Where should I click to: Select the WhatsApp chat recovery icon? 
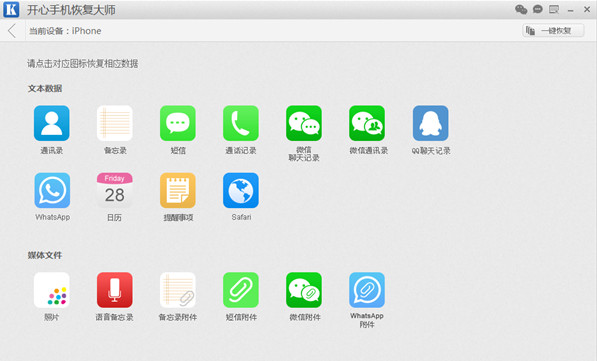click(52, 190)
